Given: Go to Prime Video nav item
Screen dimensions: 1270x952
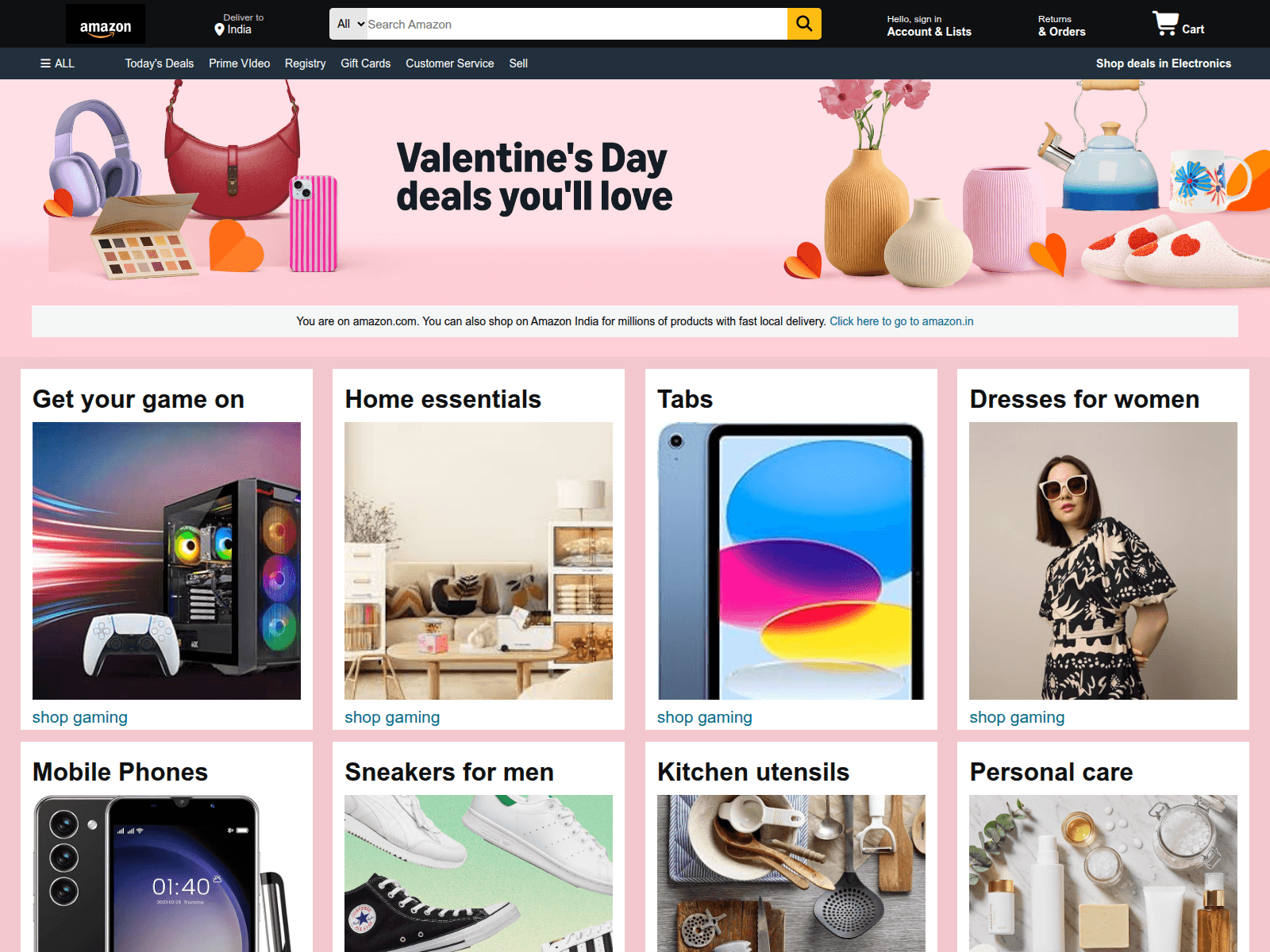Looking at the screenshot, I should 240,63.
